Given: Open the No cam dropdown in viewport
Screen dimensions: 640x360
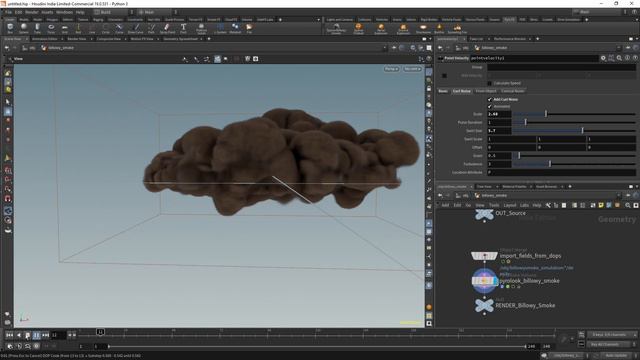Looking at the screenshot, I should tap(412, 69).
